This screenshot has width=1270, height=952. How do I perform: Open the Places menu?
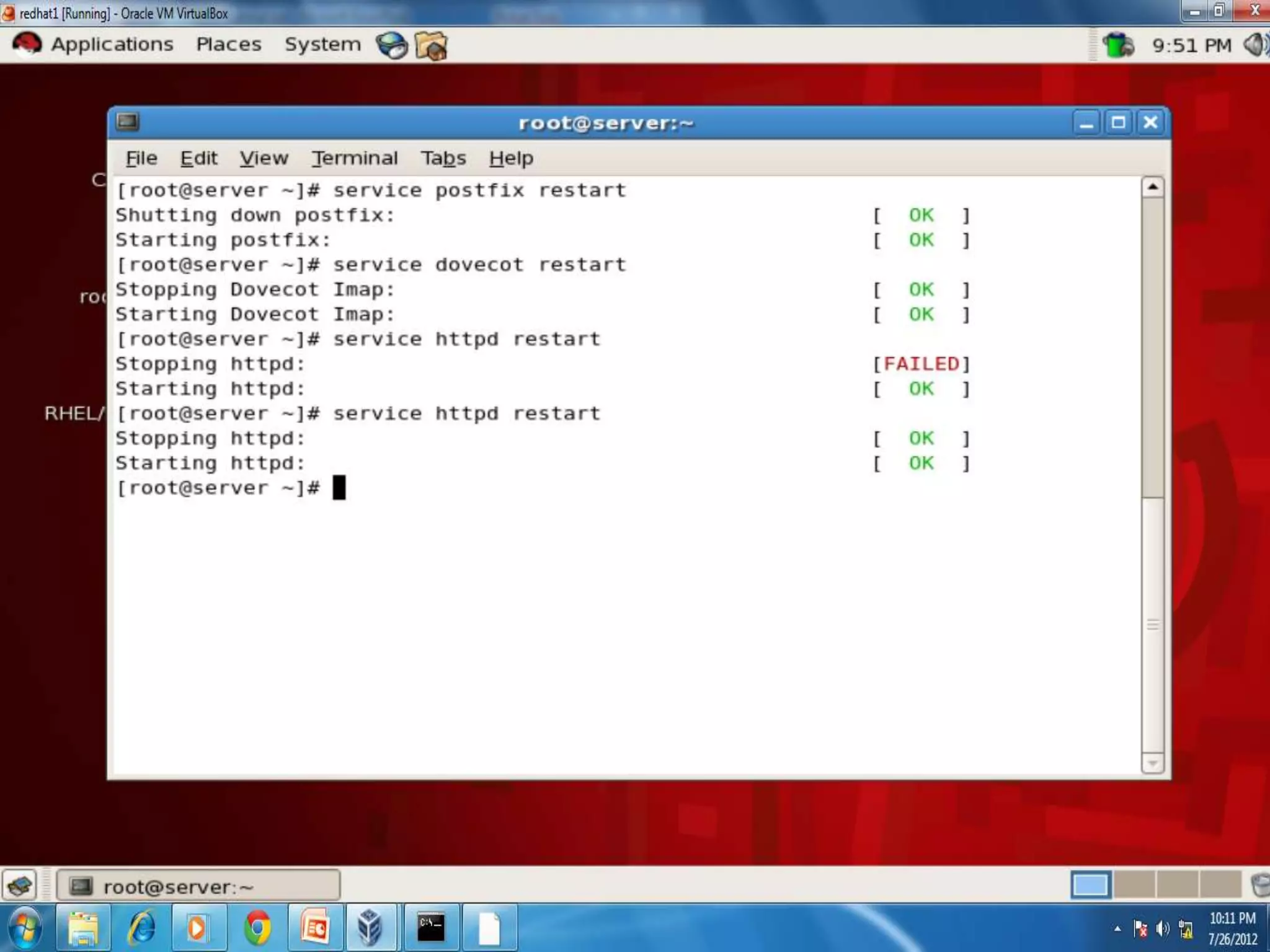[x=228, y=45]
